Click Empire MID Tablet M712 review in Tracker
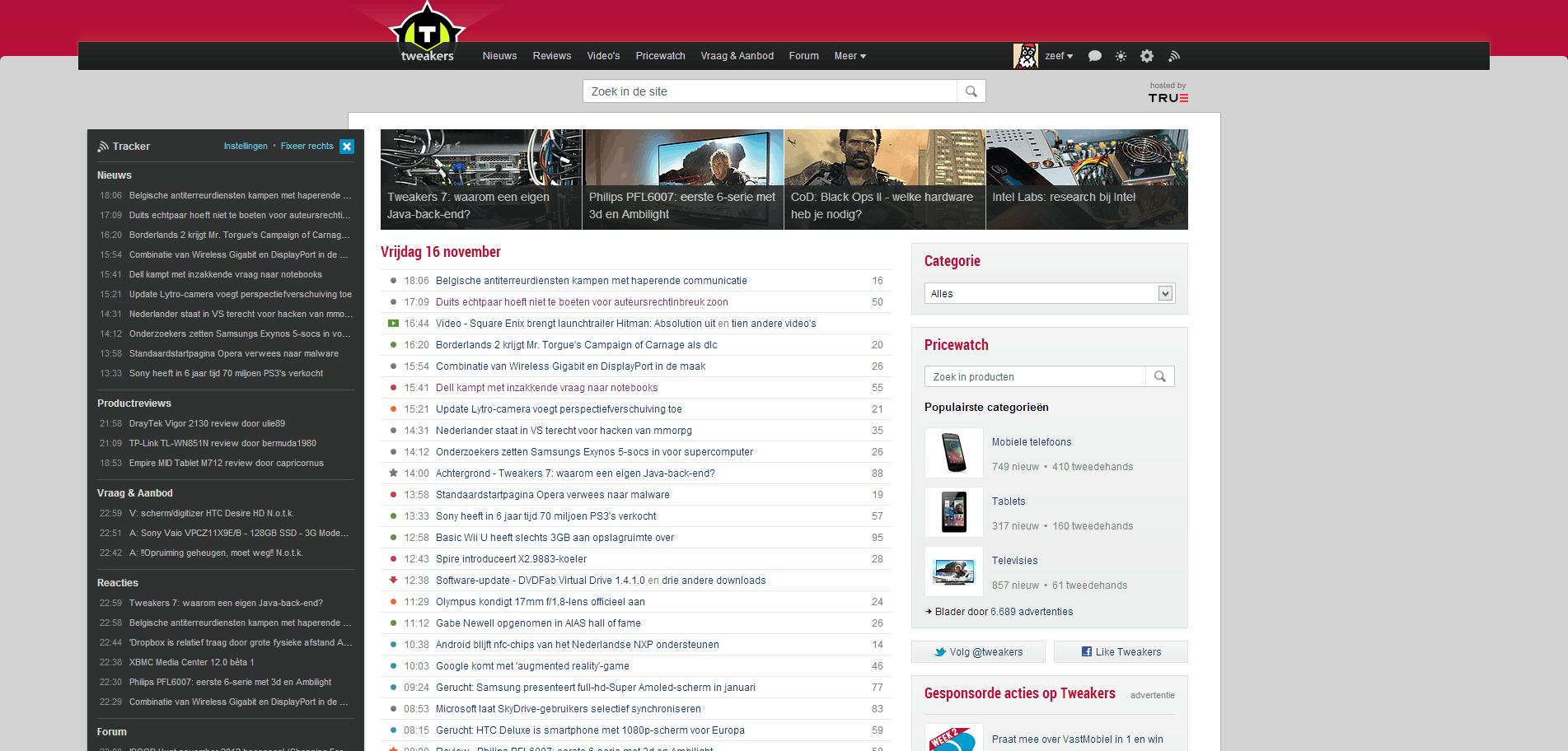The width and height of the screenshot is (1568, 751). pyautogui.click(x=226, y=463)
